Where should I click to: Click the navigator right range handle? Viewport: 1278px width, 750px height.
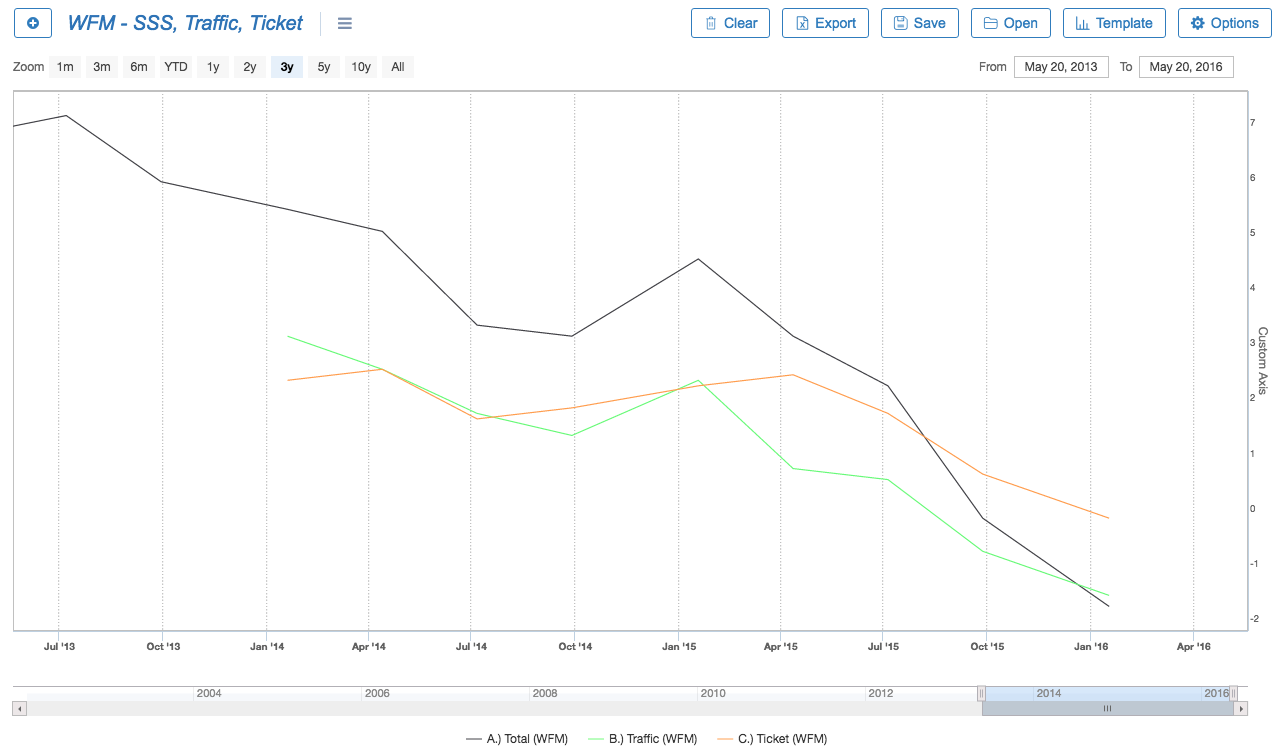(1233, 693)
